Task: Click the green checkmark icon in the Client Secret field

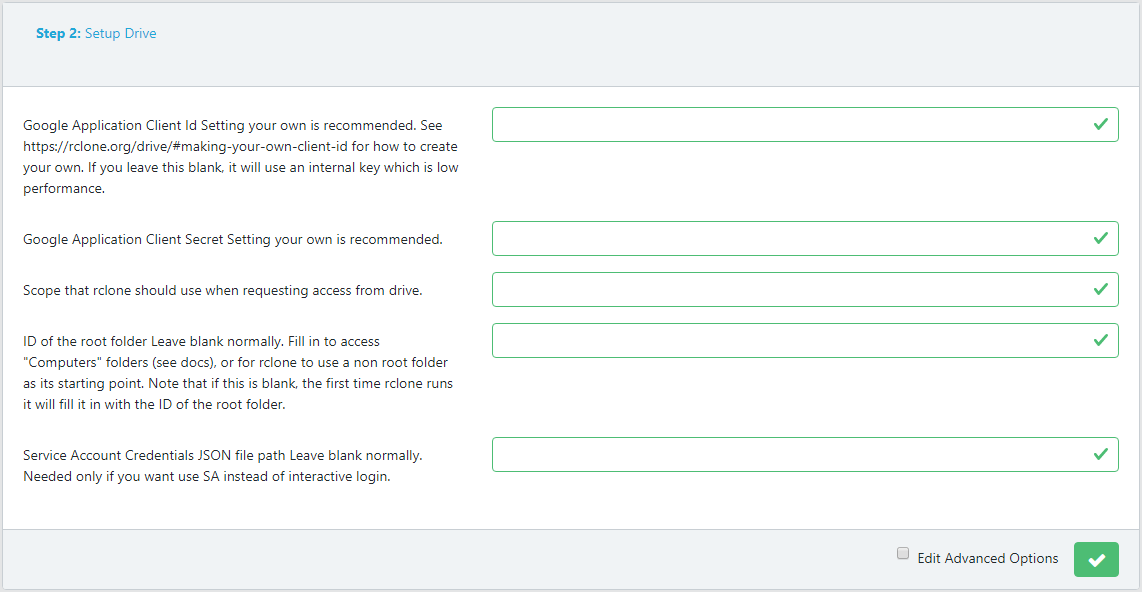Action: [1100, 238]
